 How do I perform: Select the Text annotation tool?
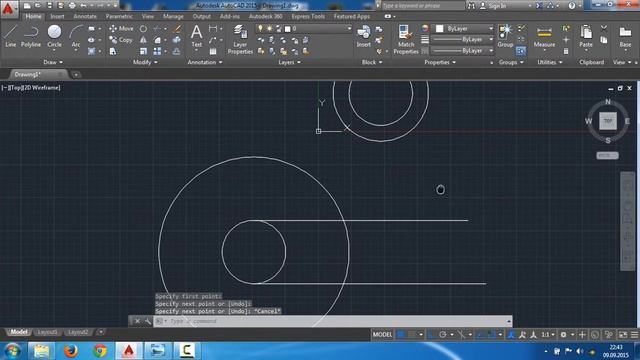[197, 36]
